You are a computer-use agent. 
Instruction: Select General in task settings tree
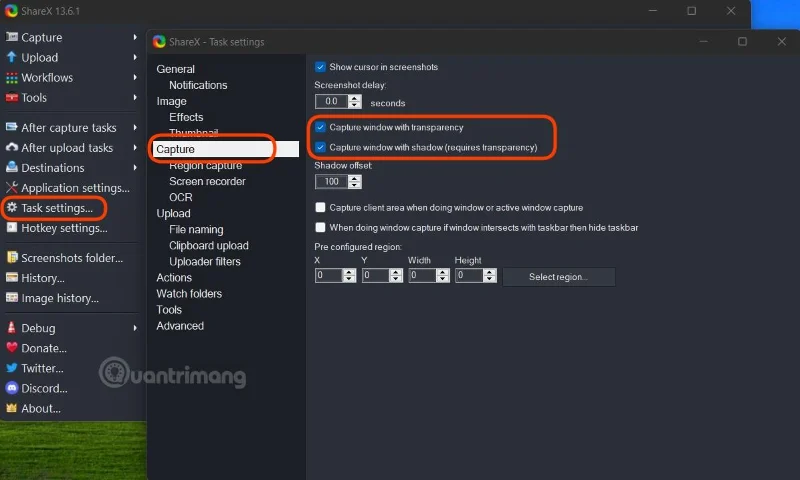[176, 69]
